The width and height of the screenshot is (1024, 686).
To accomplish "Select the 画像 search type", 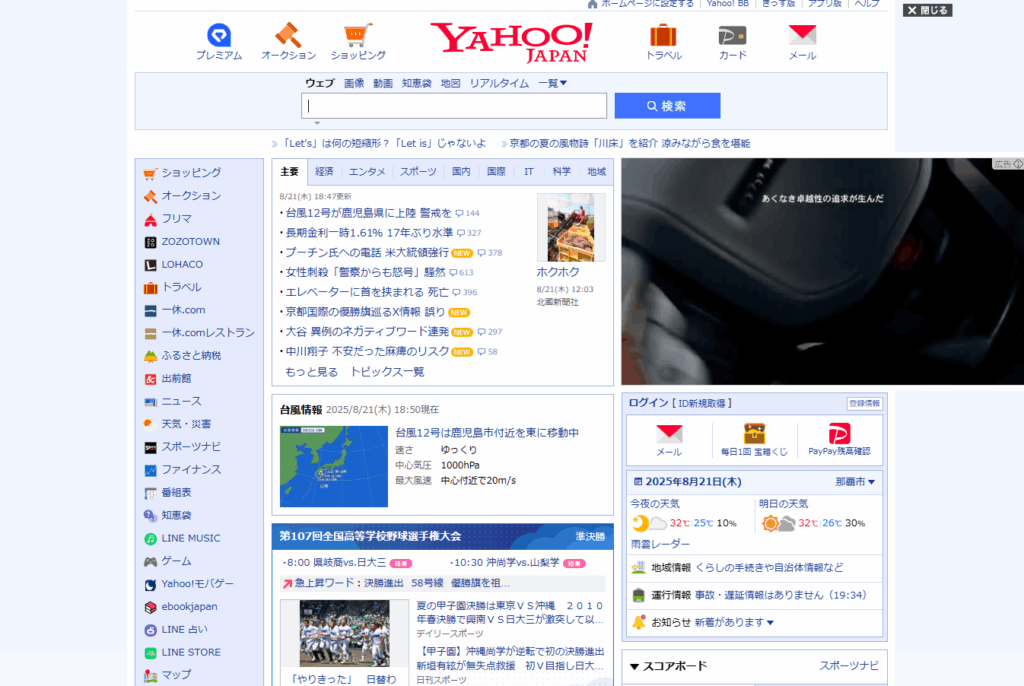I will pyautogui.click(x=354, y=83).
